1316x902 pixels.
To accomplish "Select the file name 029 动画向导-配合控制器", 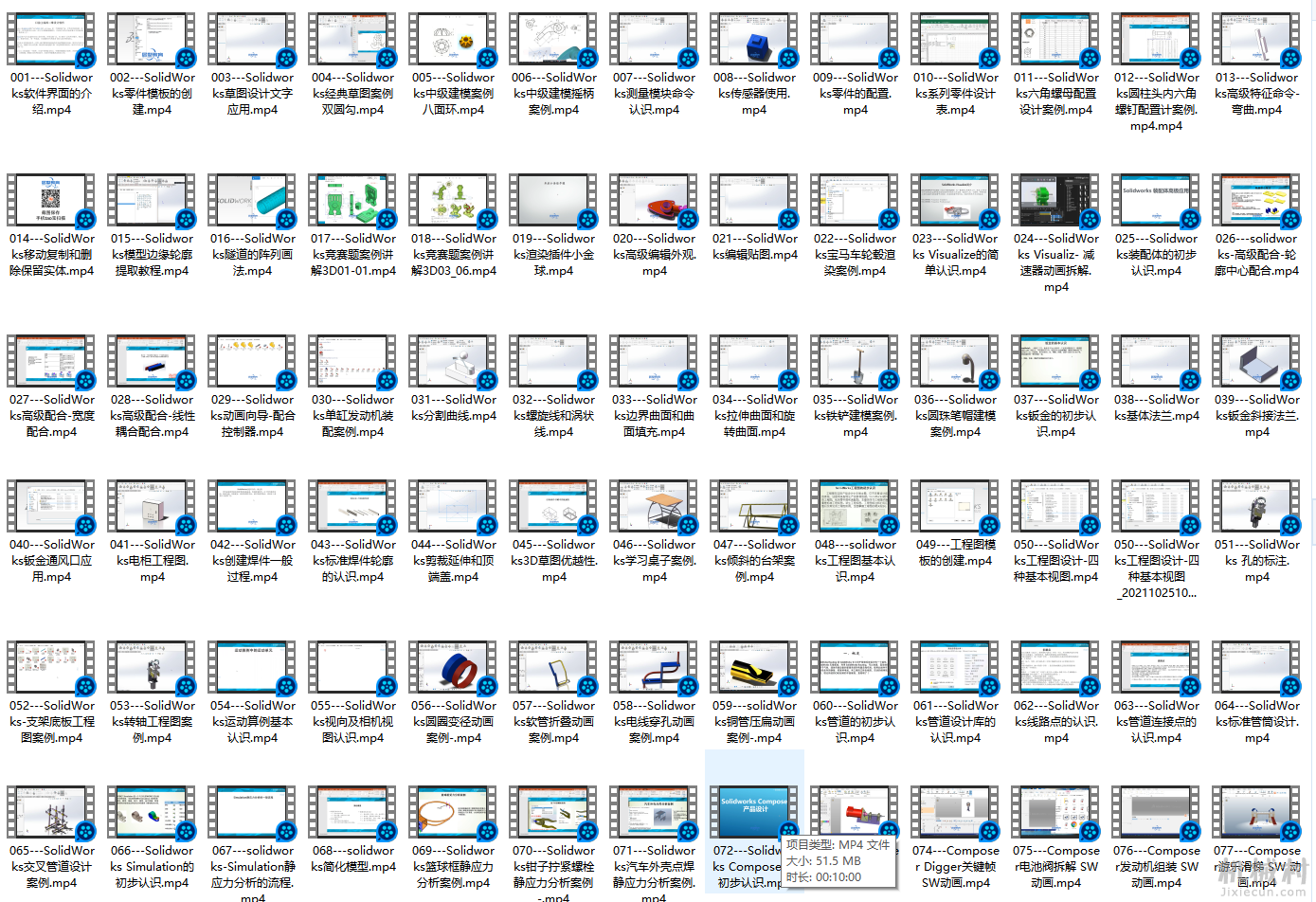I will coord(252,416).
